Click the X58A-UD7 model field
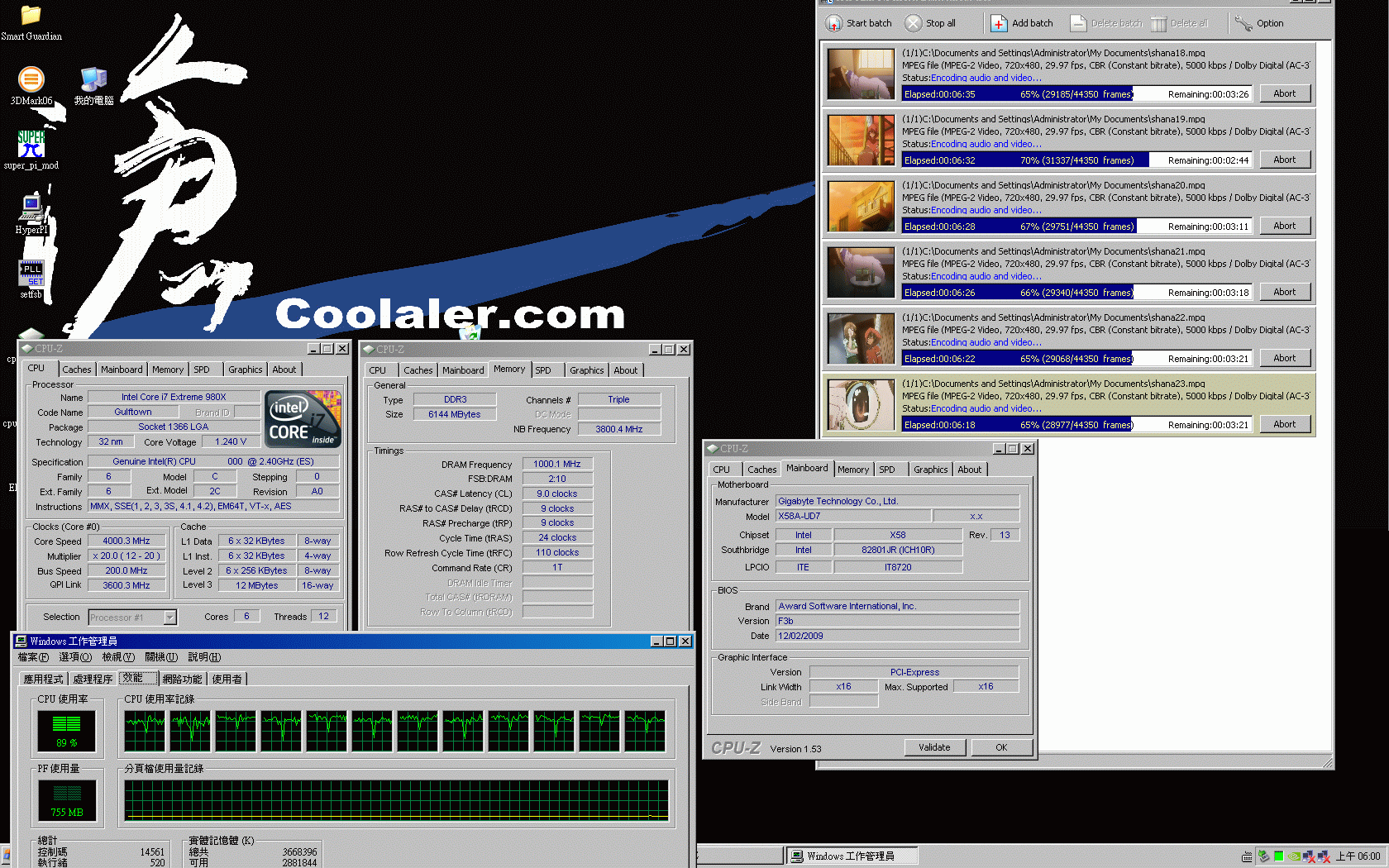 (x=852, y=516)
